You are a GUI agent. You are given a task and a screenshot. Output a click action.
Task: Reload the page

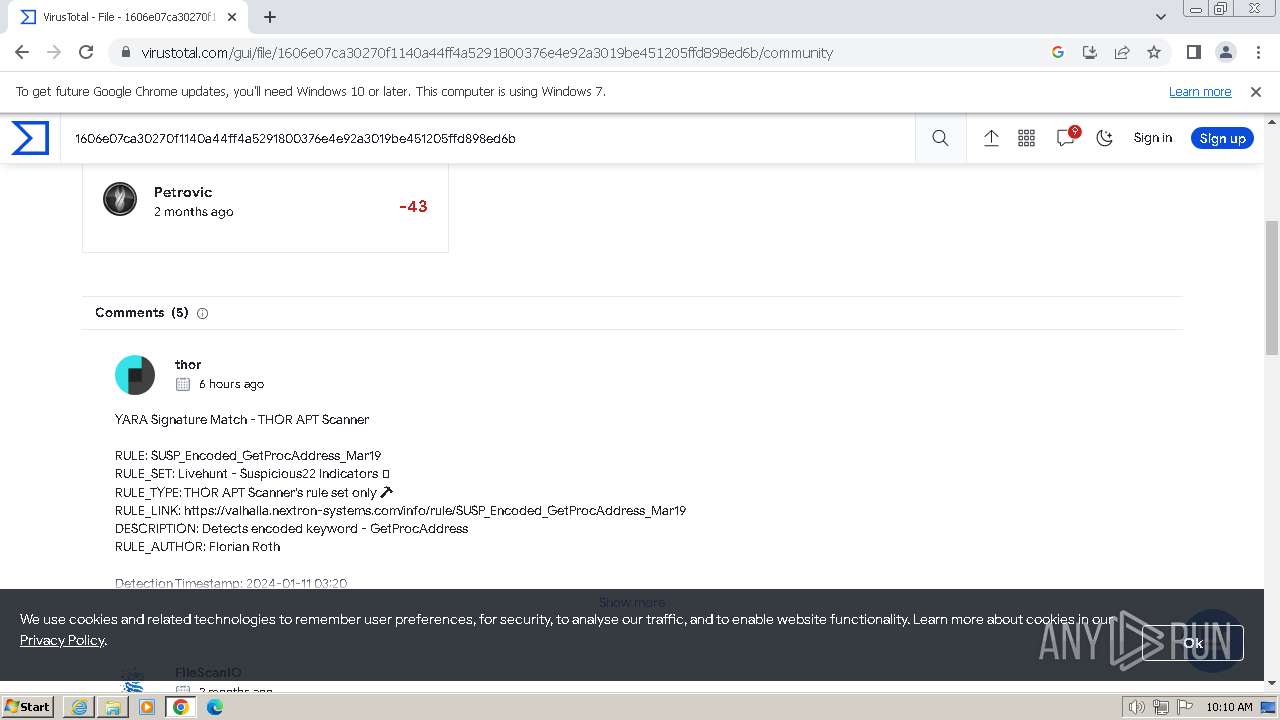(x=86, y=52)
